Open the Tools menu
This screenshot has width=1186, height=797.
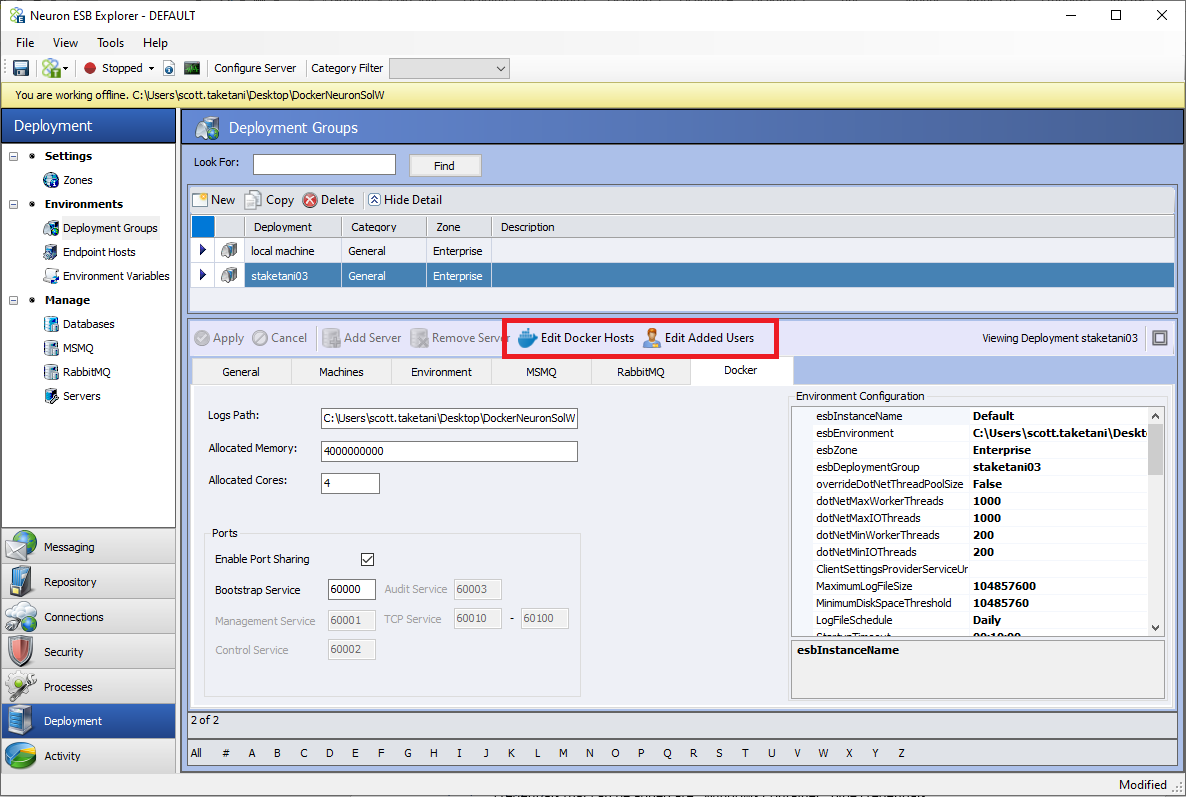point(110,43)
